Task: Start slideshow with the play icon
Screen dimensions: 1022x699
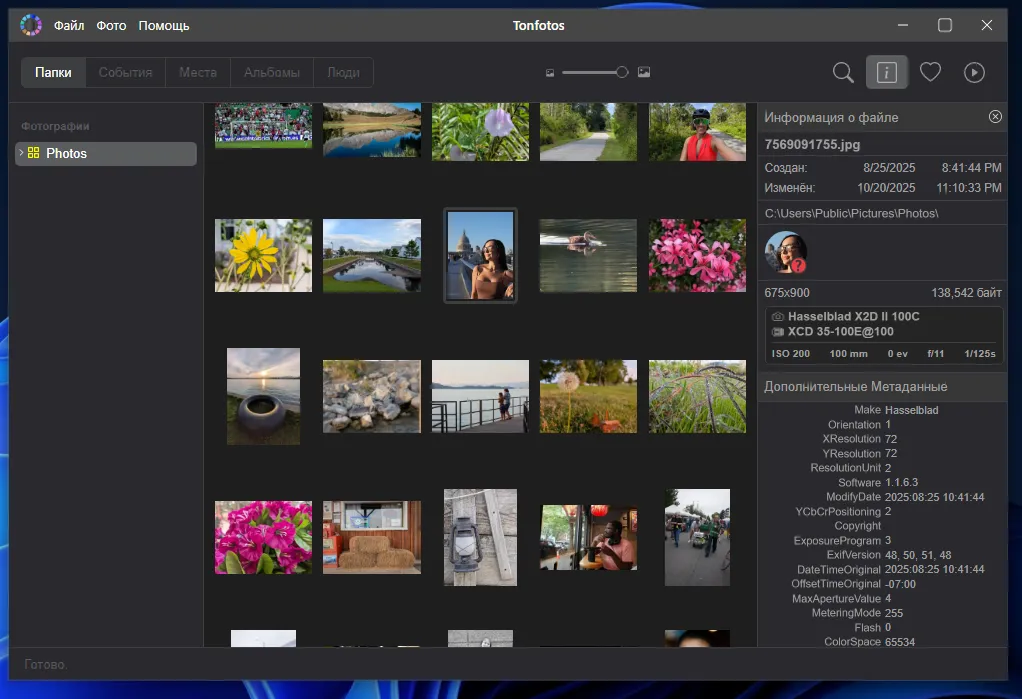Action: [974, 72]
